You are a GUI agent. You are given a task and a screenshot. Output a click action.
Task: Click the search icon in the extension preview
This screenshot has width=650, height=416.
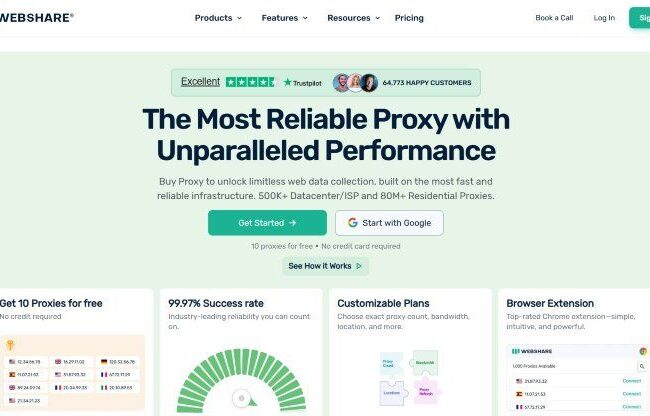[x=642, y=366]
